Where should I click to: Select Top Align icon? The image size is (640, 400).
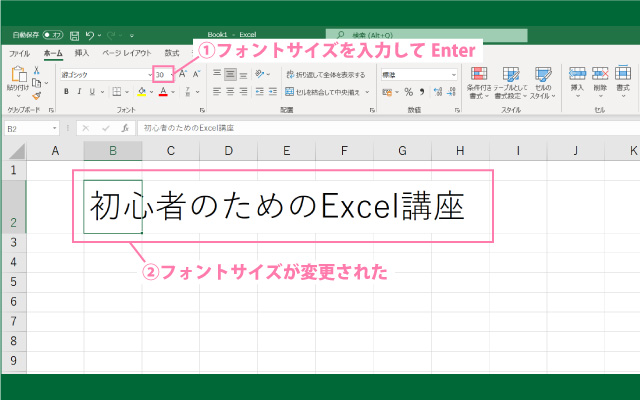[x=217, y=74]
